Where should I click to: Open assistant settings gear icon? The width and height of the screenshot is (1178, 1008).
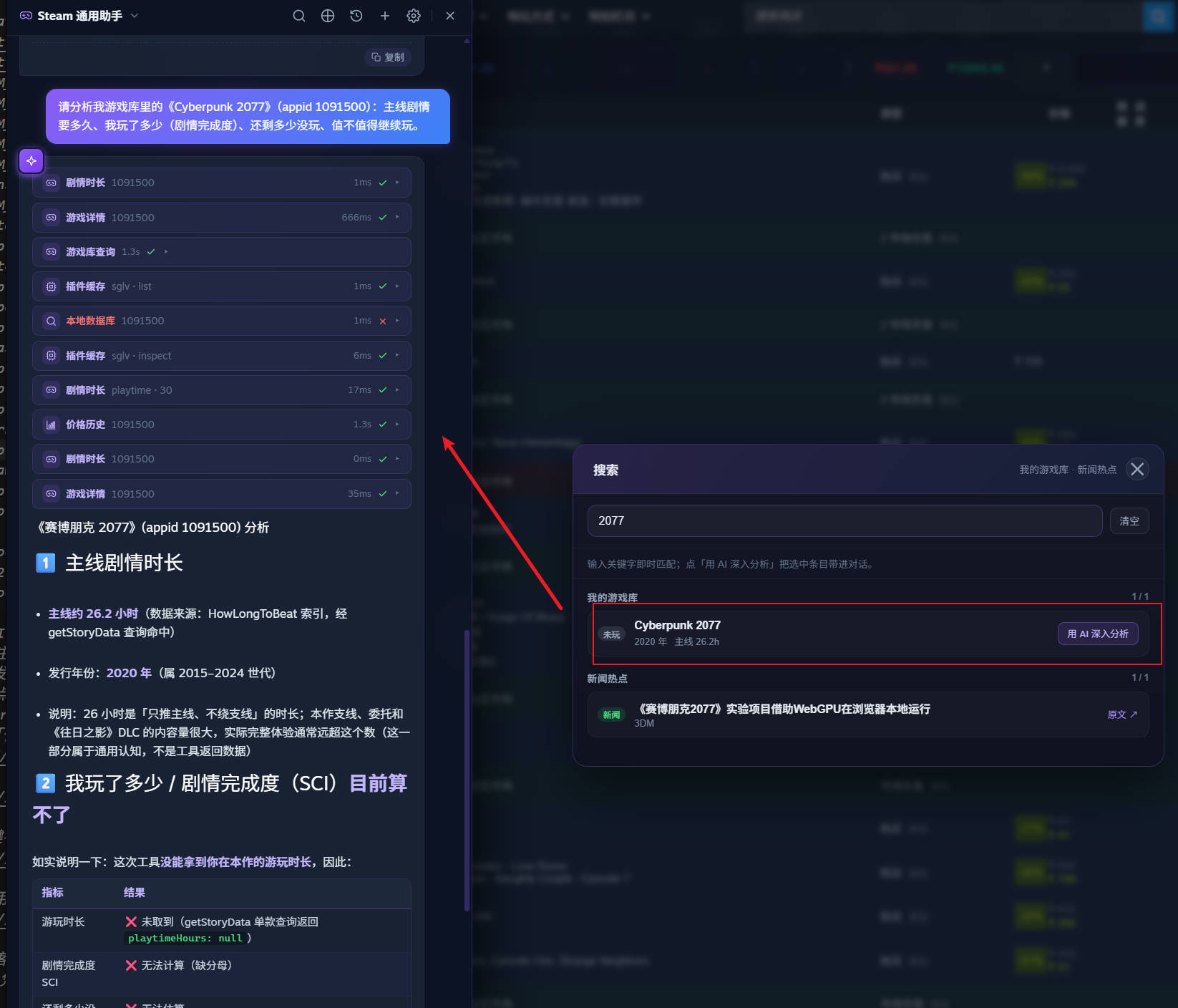pyautogui.click(x=414, y=16)
